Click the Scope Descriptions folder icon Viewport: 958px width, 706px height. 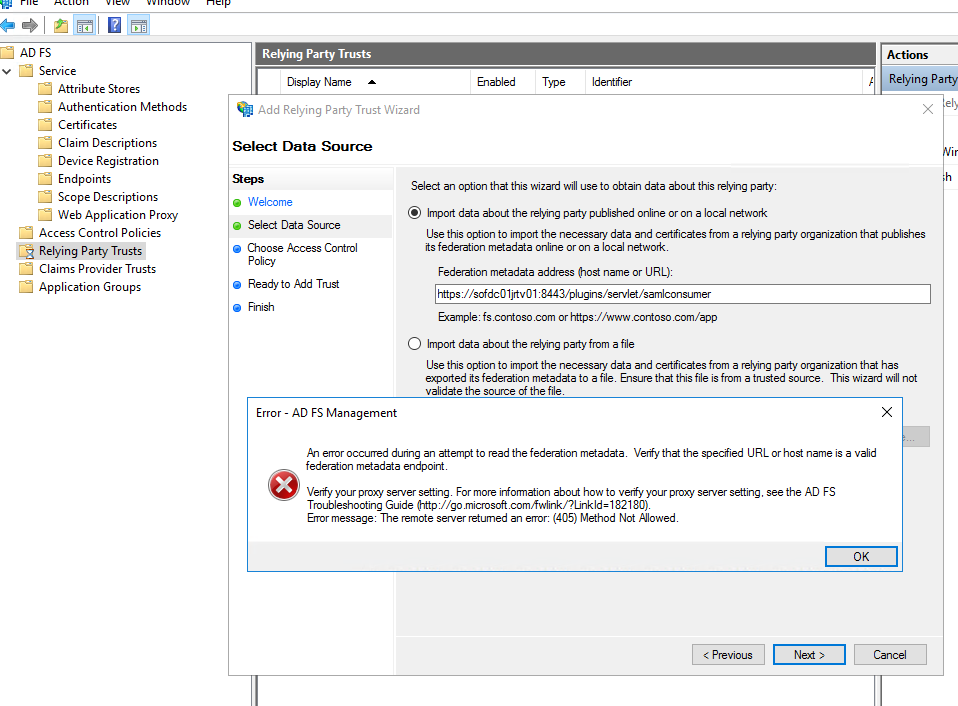point(45,197)
